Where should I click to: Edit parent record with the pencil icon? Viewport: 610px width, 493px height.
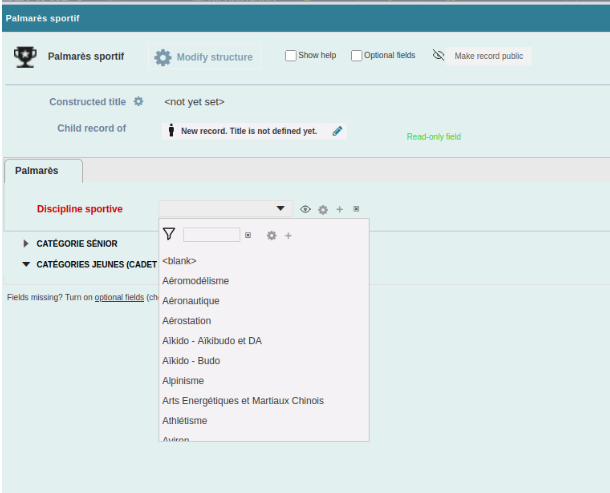point(337,131)
